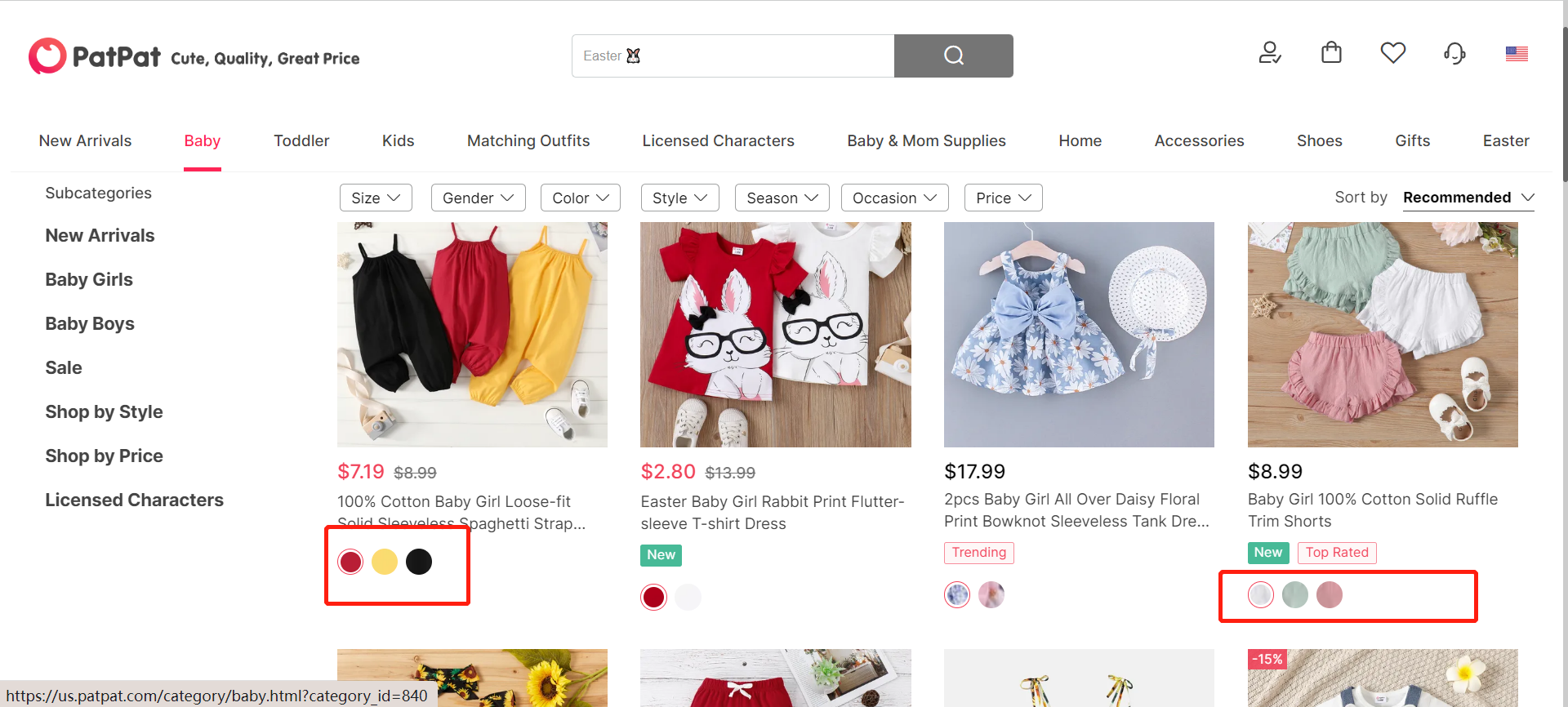Image resolution: width=1568 pixels, height=707 pixels.
Task: Open the Shoes menu
Action: pos(1319,140)
